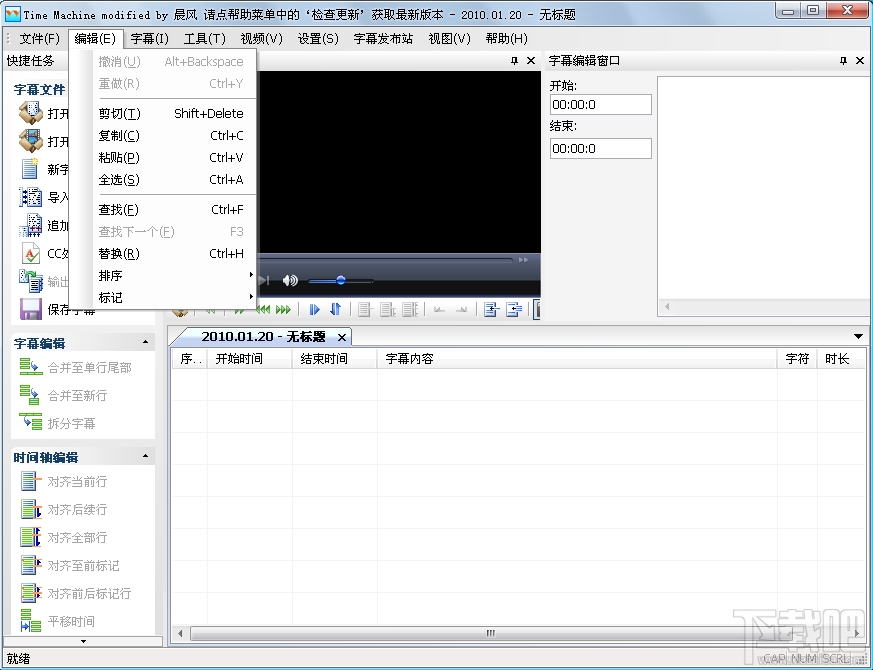Screen dimensions: 873x670
Task: Open the 文件(F) menu
Action: click(x=40, y=38)
